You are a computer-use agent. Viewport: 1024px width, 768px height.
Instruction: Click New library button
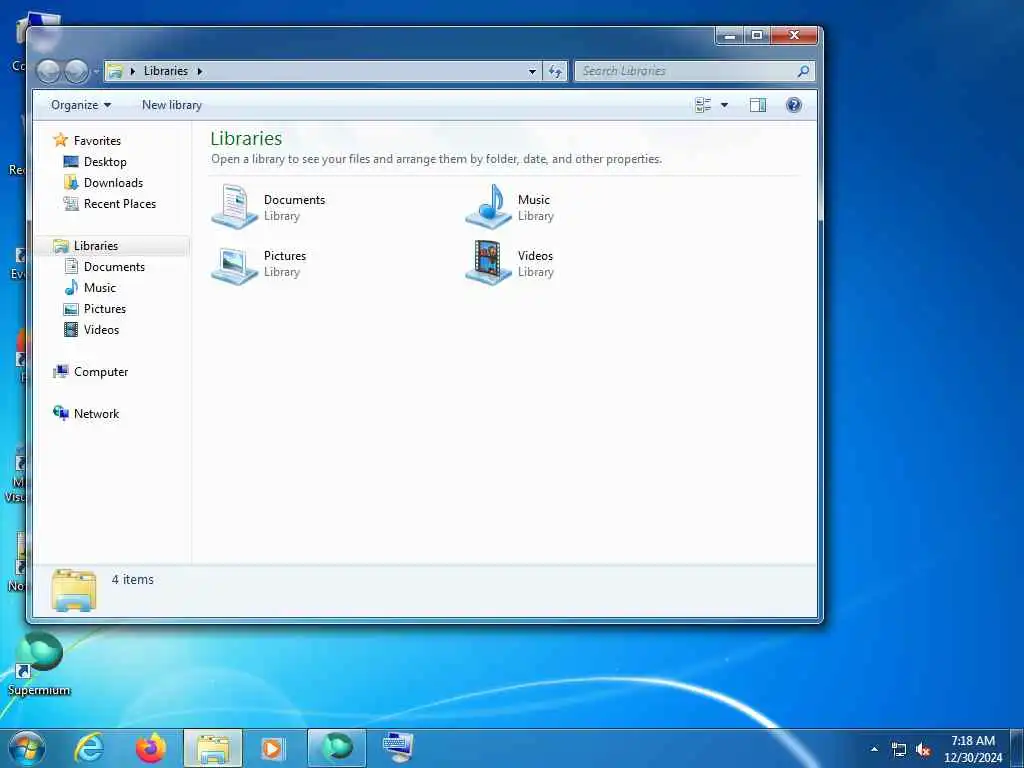[x=172, y=105]
